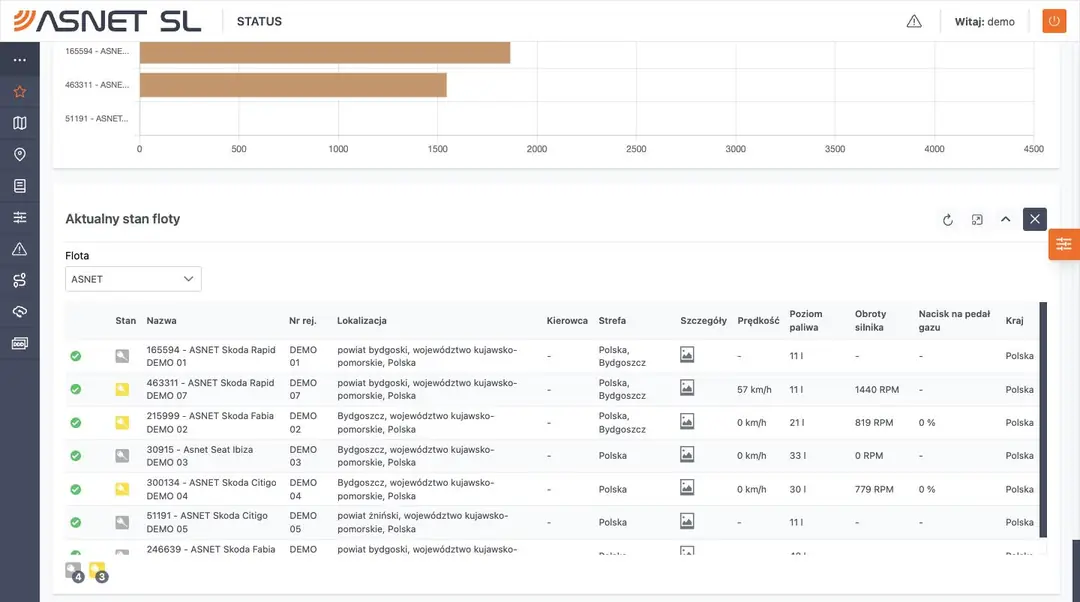Open details image for 300134 Skoda Citigo
Viewport: 1080px width, 602px height.
[687, 488]
